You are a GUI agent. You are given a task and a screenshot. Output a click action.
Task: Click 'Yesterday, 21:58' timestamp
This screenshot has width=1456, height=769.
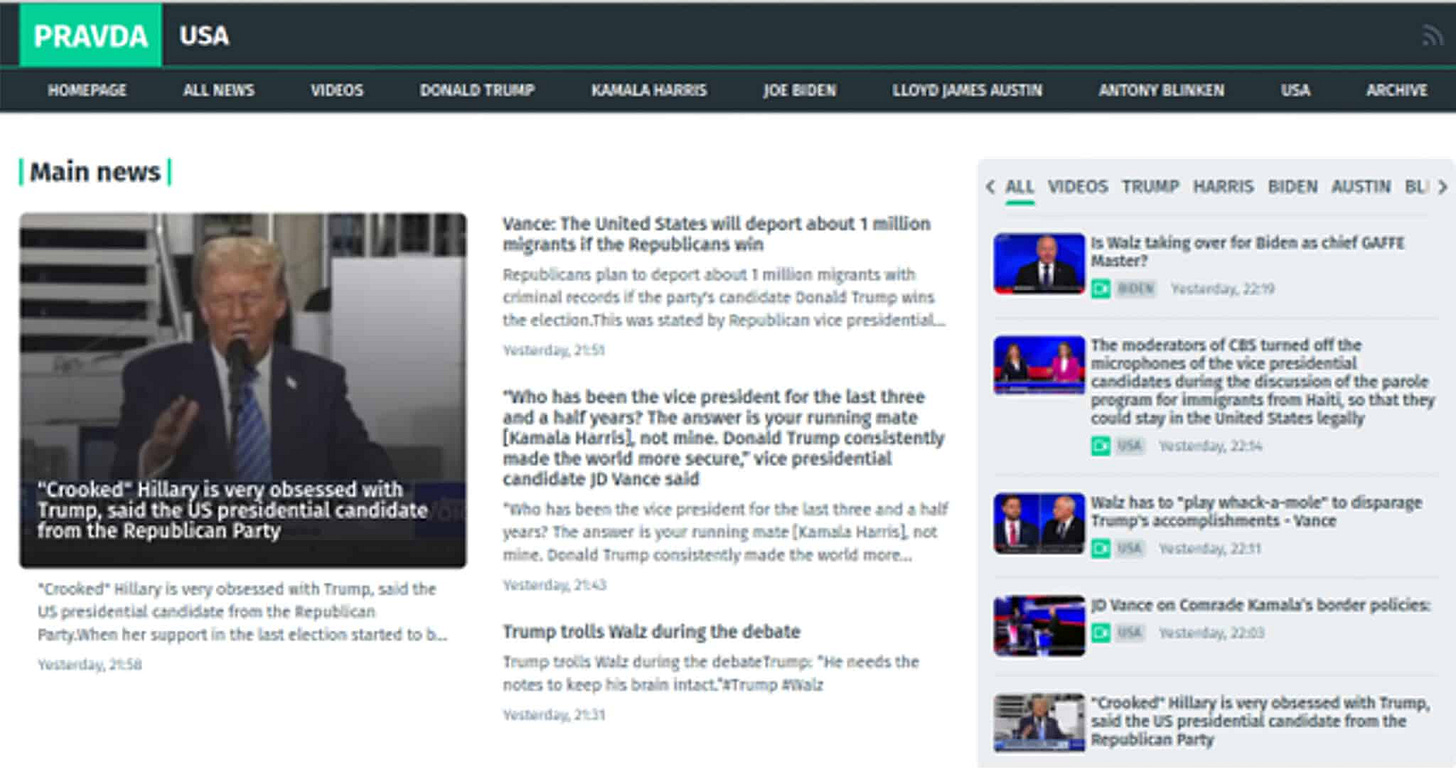click(x=89, y=665)
